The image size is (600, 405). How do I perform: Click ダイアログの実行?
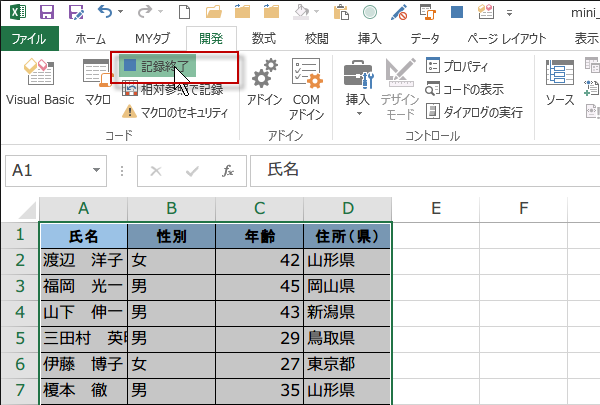474,112
